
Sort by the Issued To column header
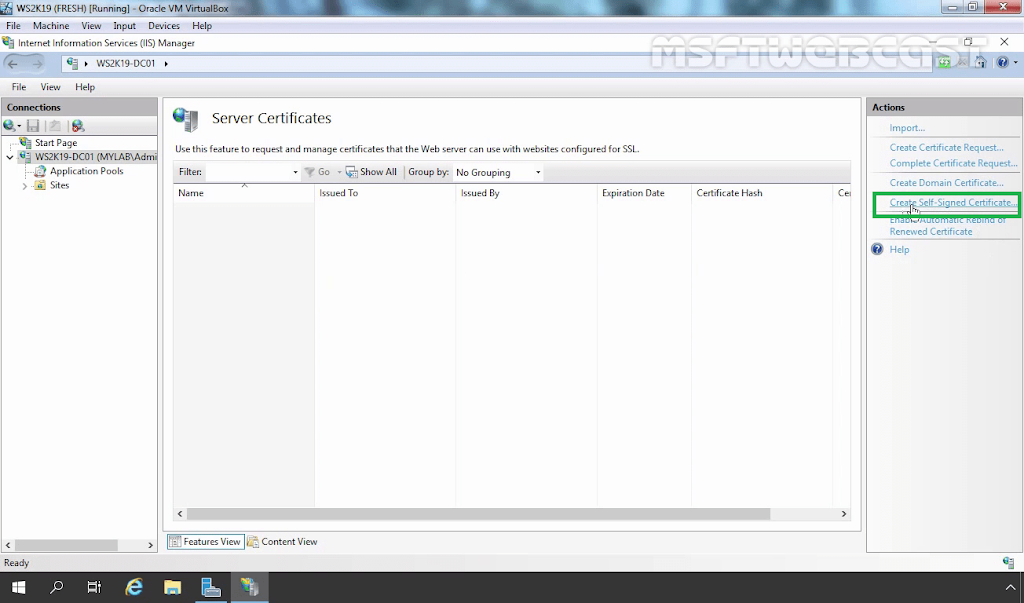pyautogui.click(x=385, y=193)
